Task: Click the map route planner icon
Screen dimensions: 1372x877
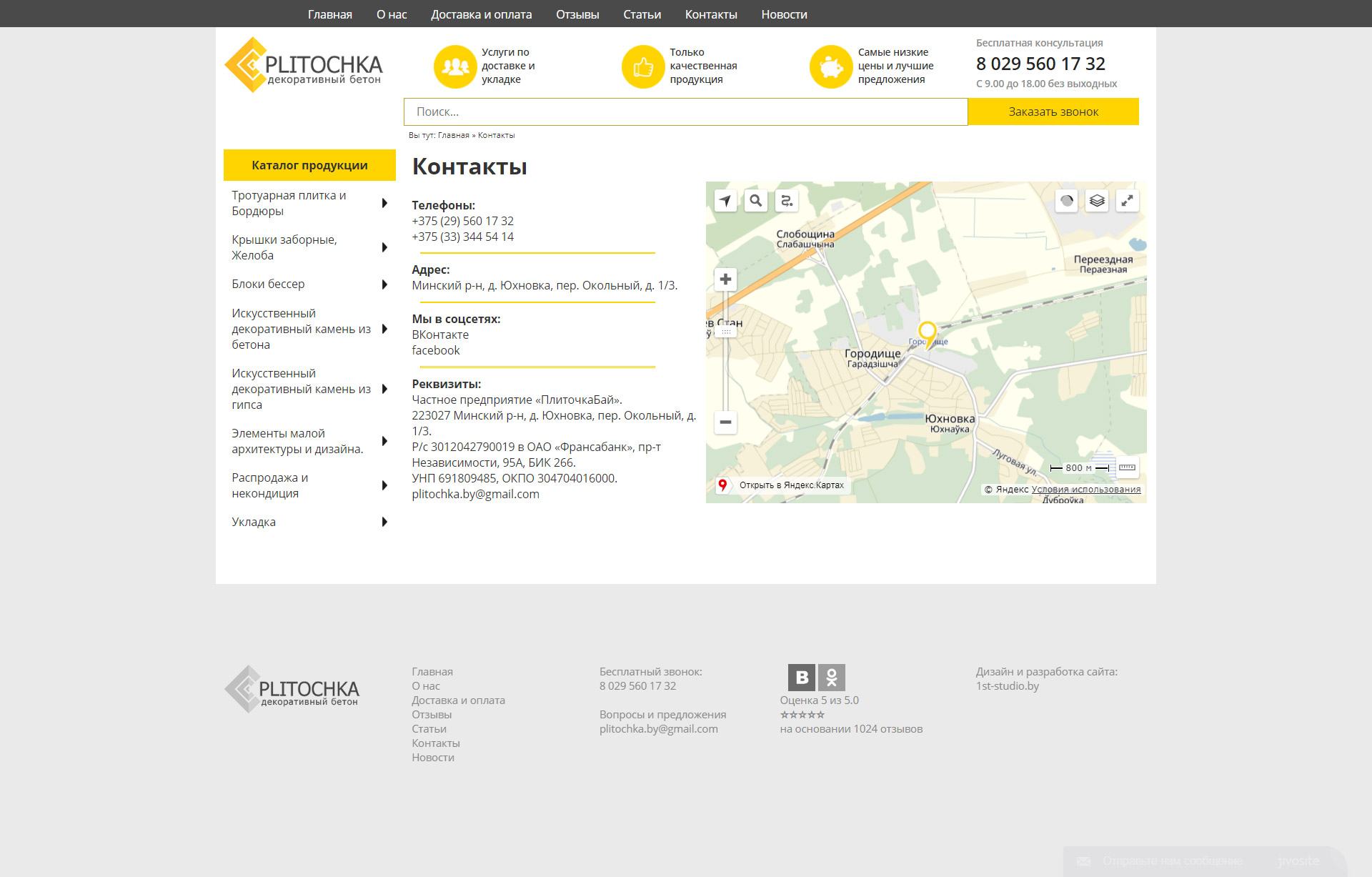Action: click(786, 201)
